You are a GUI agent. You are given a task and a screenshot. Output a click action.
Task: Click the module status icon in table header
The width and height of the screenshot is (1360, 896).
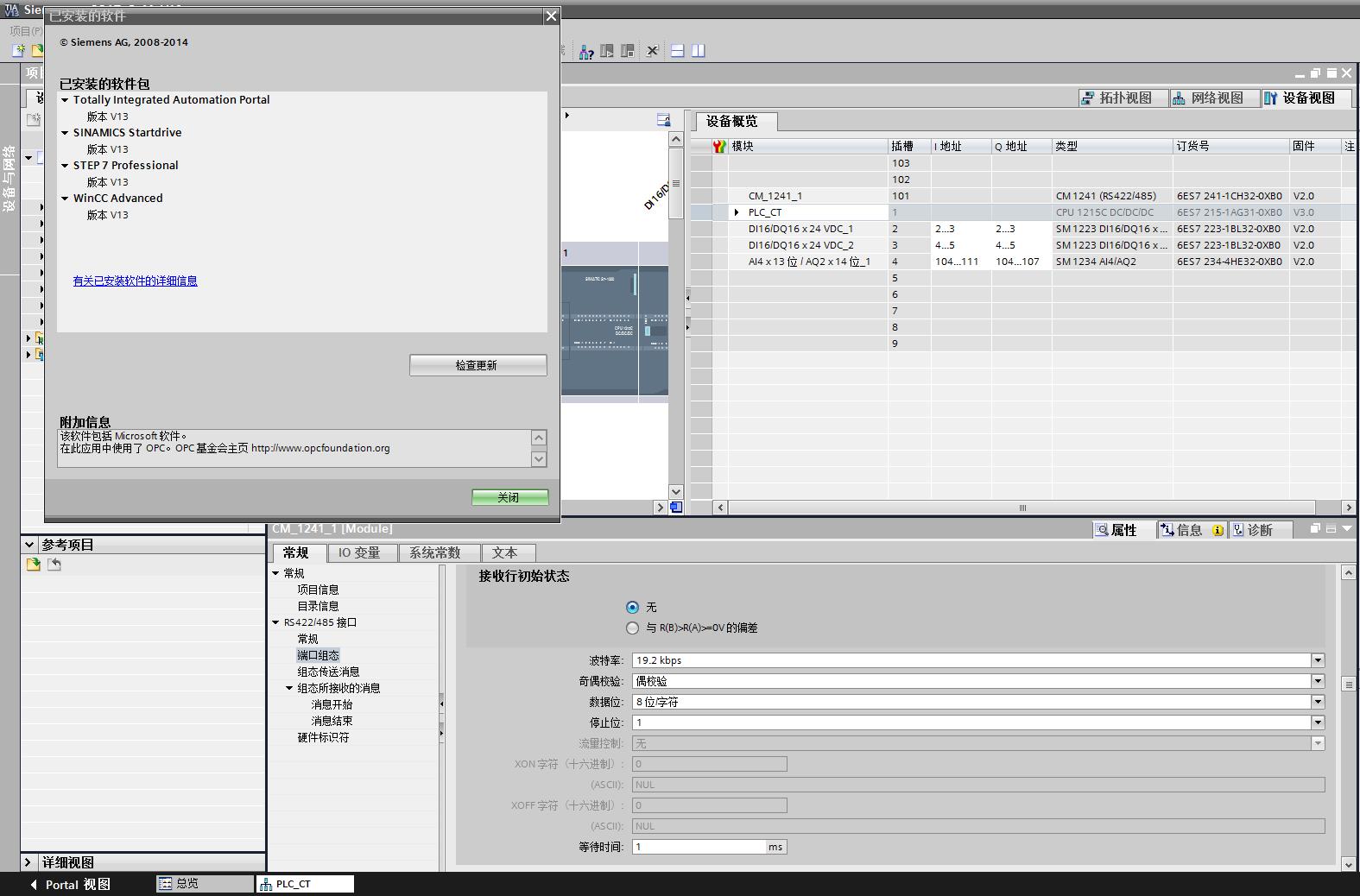point(719,147)
